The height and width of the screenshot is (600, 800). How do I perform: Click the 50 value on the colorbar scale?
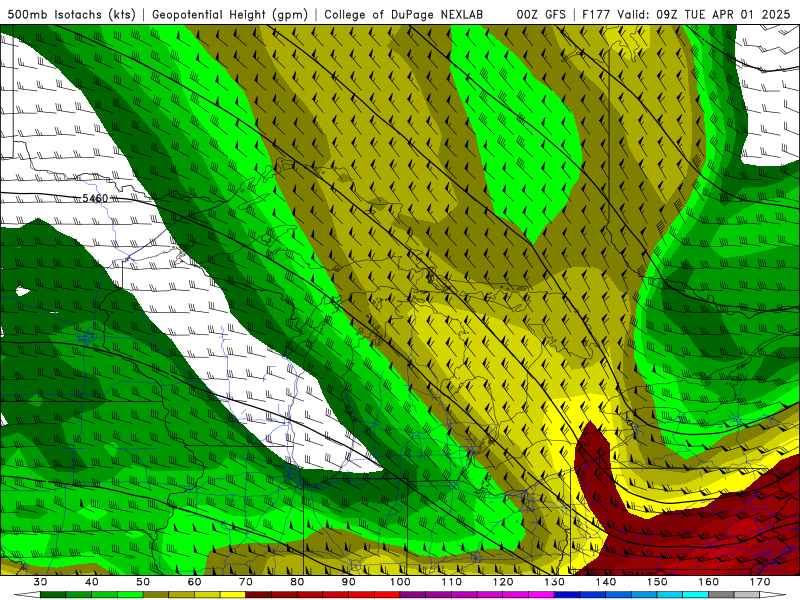[143, 582]
